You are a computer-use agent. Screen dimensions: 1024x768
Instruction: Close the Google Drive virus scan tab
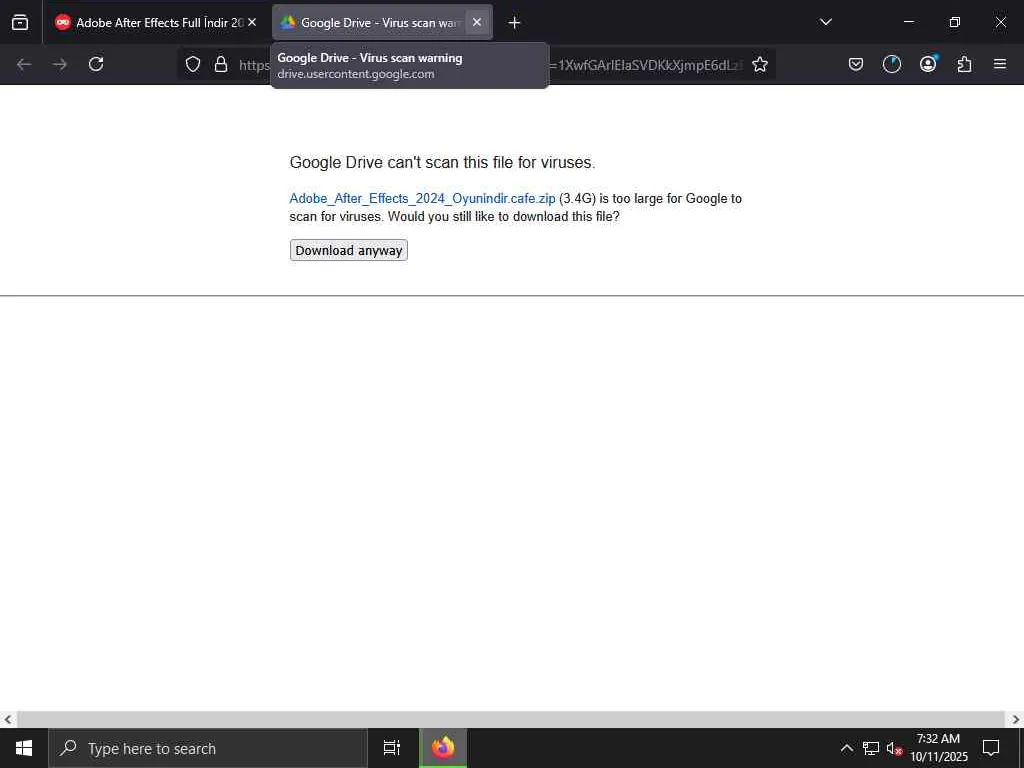point(477,22)
